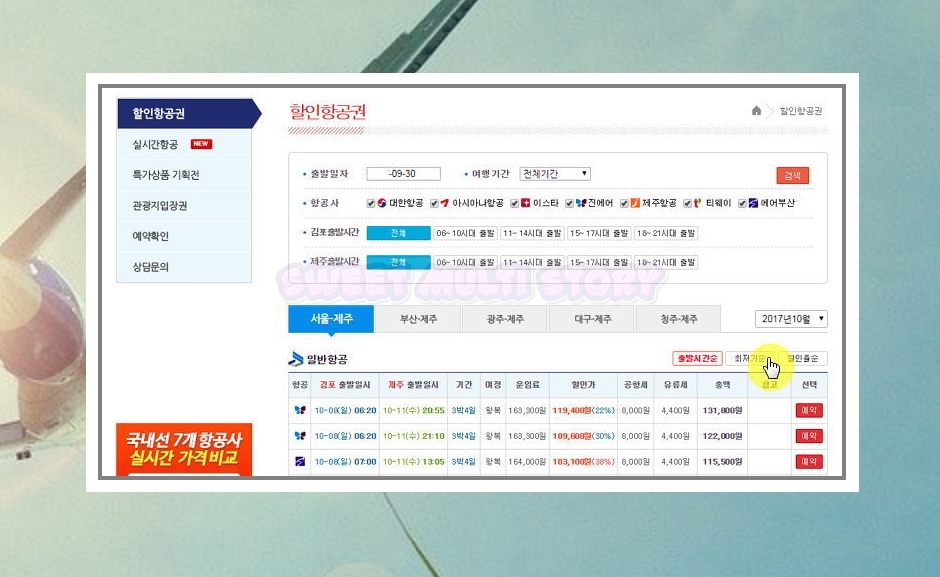The width and height of the screenshot is (940, 577).
Task: Sort results by 할인율순
Action: (802, 359)
